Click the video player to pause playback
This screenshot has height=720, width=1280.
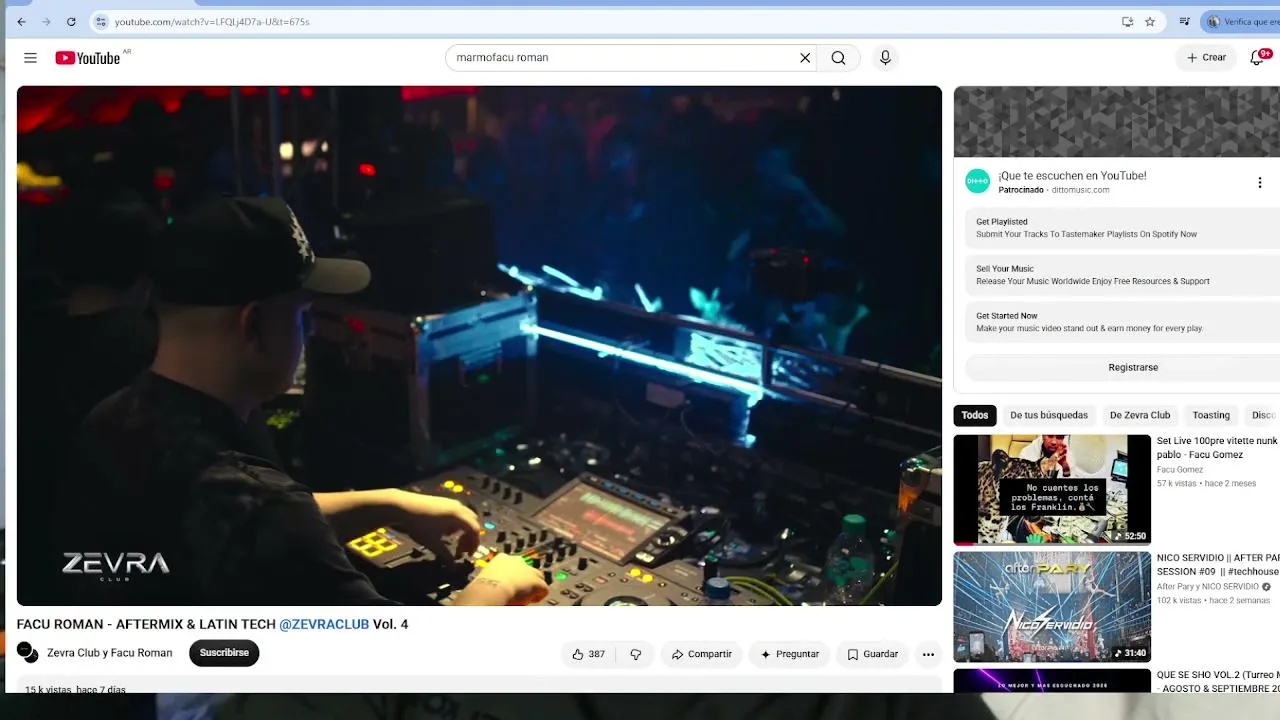479,346
